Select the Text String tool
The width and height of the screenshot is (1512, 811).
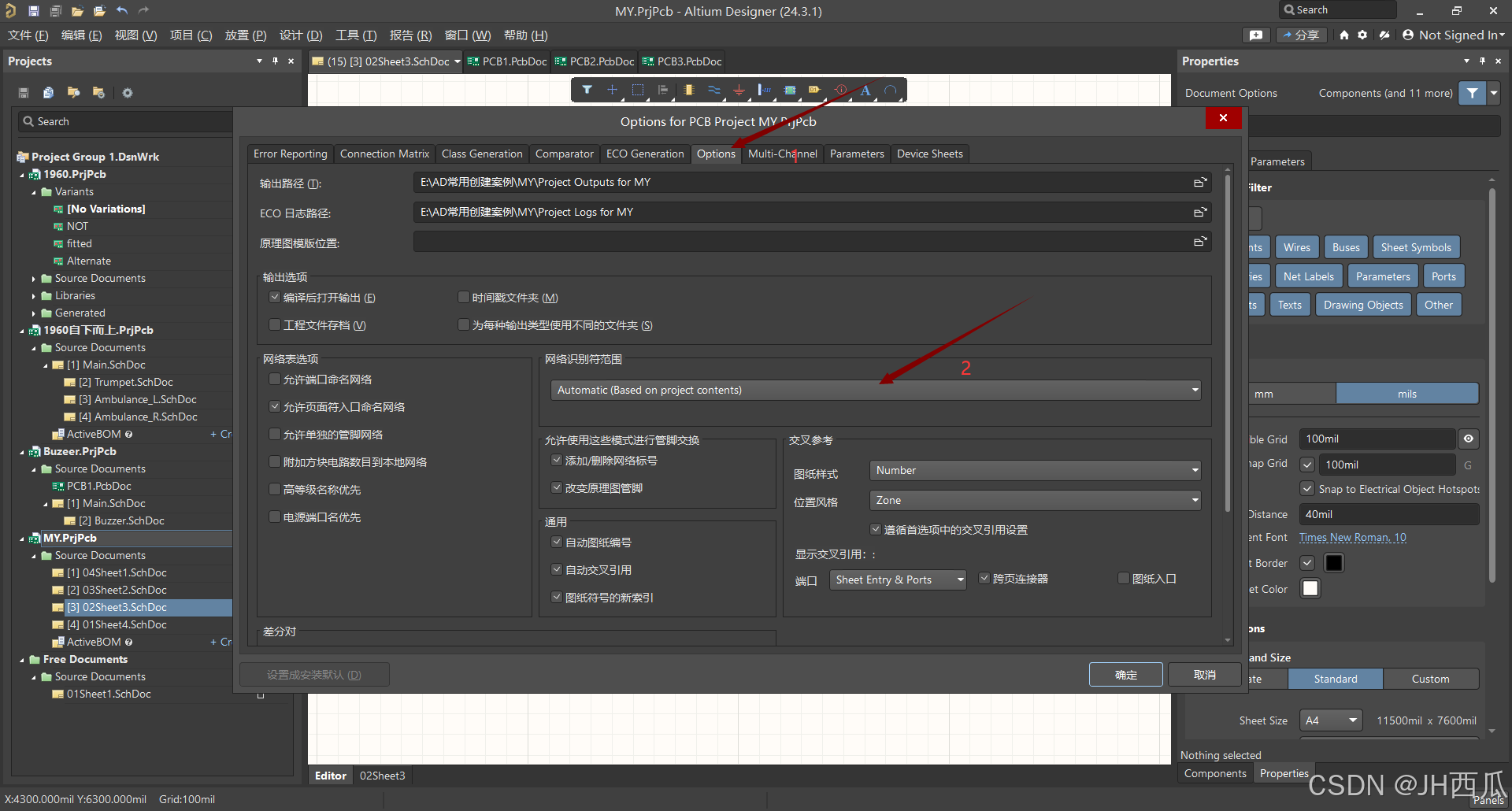pos(865,90)
